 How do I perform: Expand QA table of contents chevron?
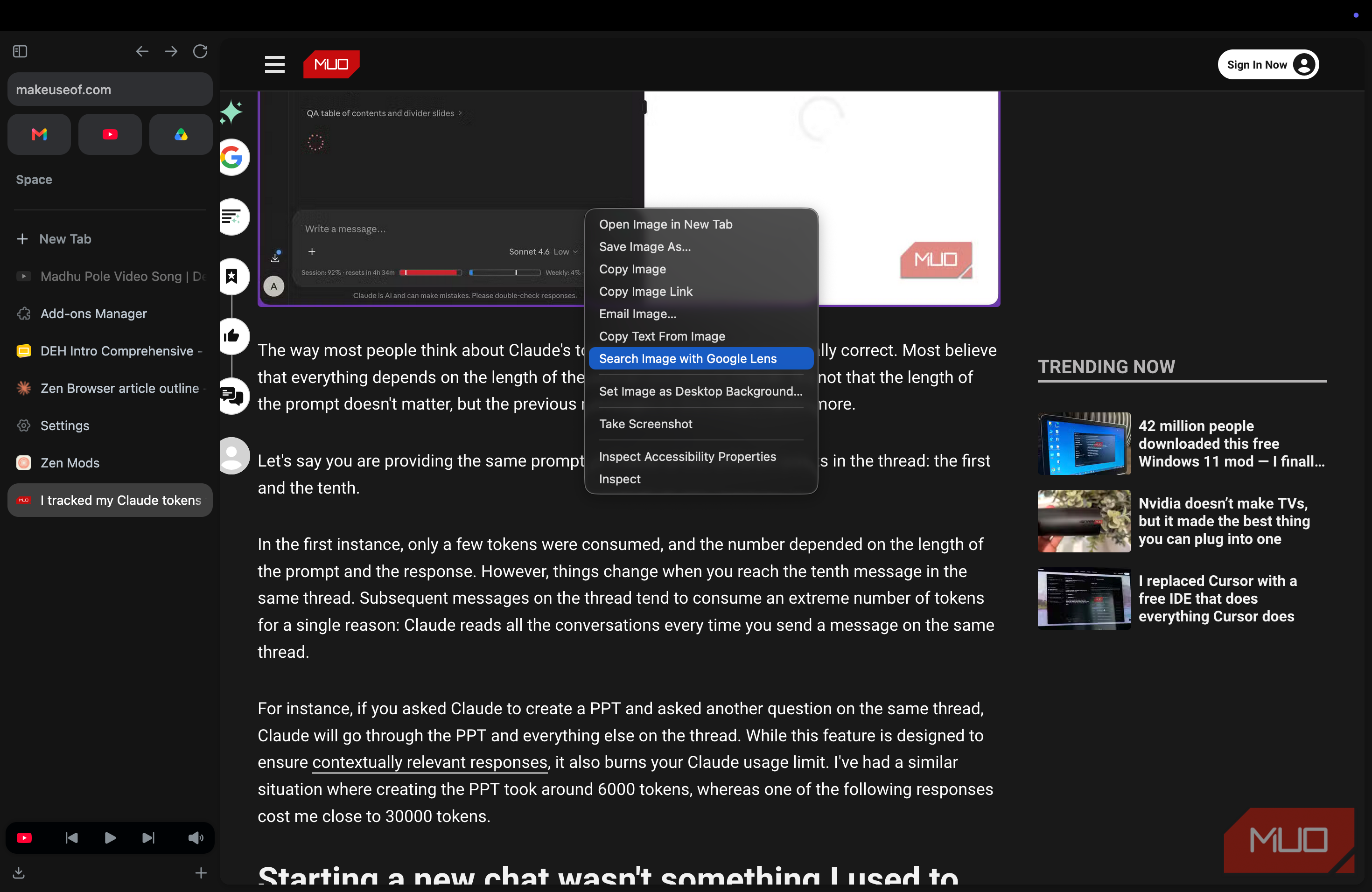pos(460,113)
